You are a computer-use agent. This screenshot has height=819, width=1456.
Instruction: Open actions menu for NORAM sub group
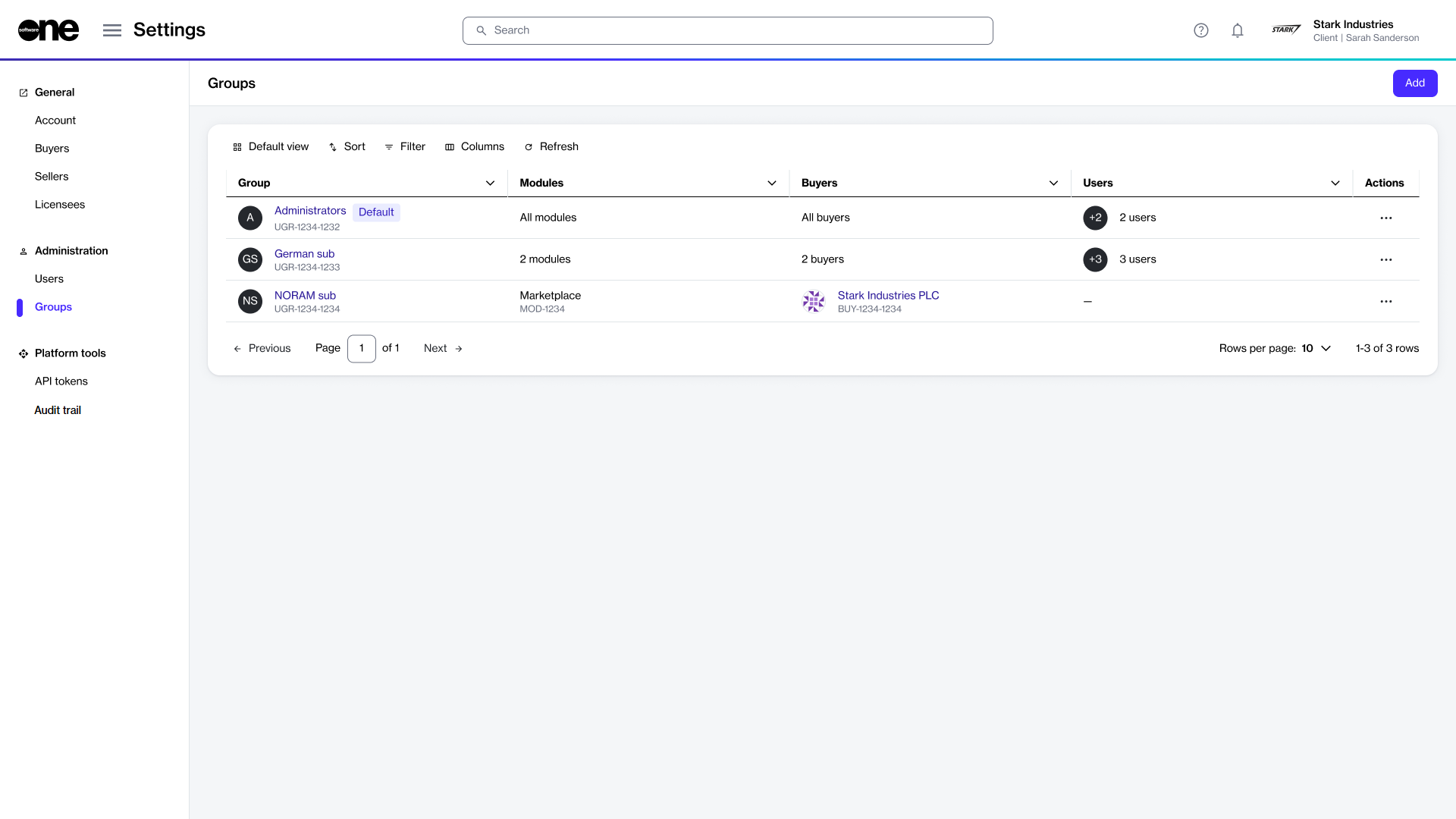tap(1385, 302)
